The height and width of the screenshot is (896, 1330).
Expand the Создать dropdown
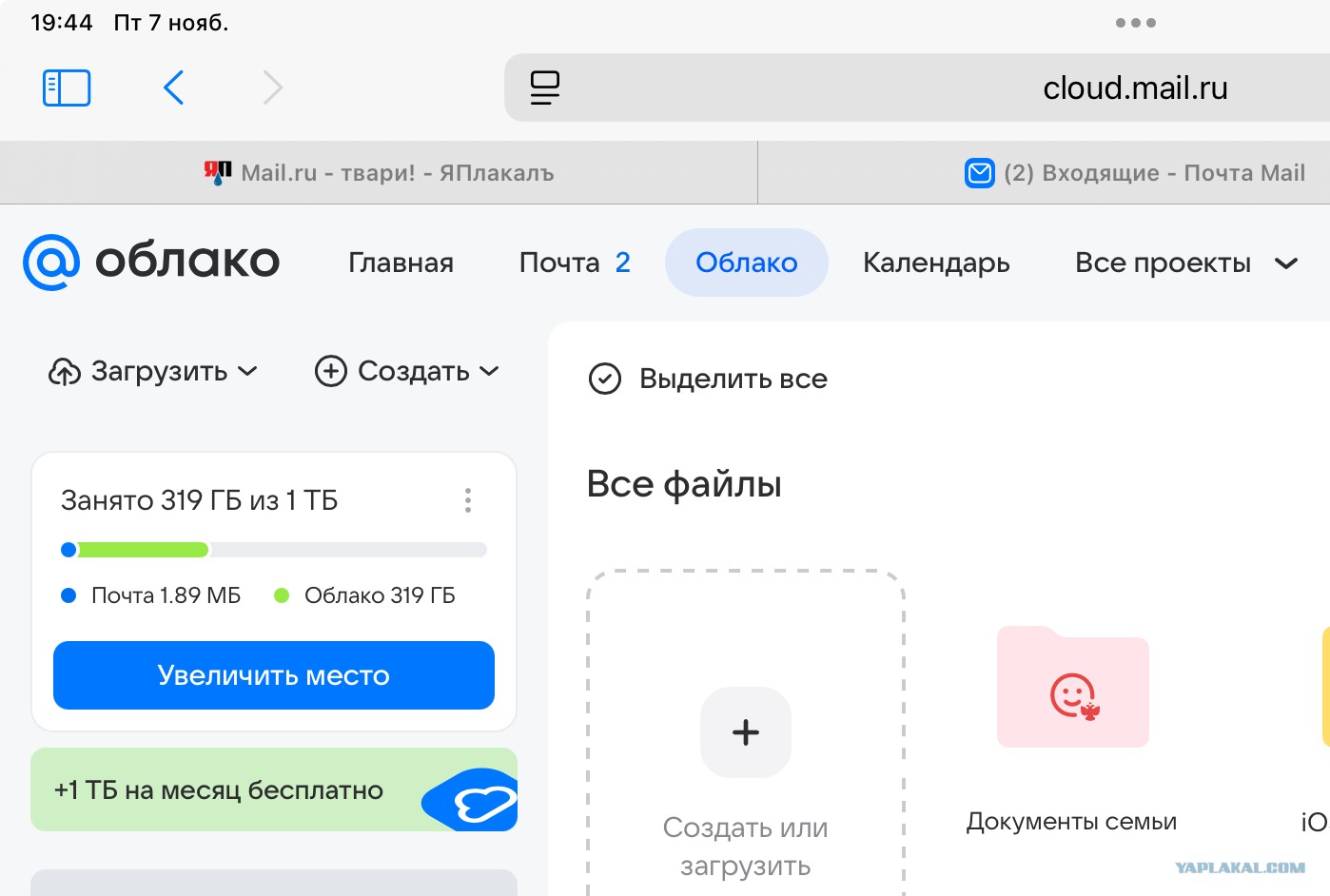[x=407, y=371]
